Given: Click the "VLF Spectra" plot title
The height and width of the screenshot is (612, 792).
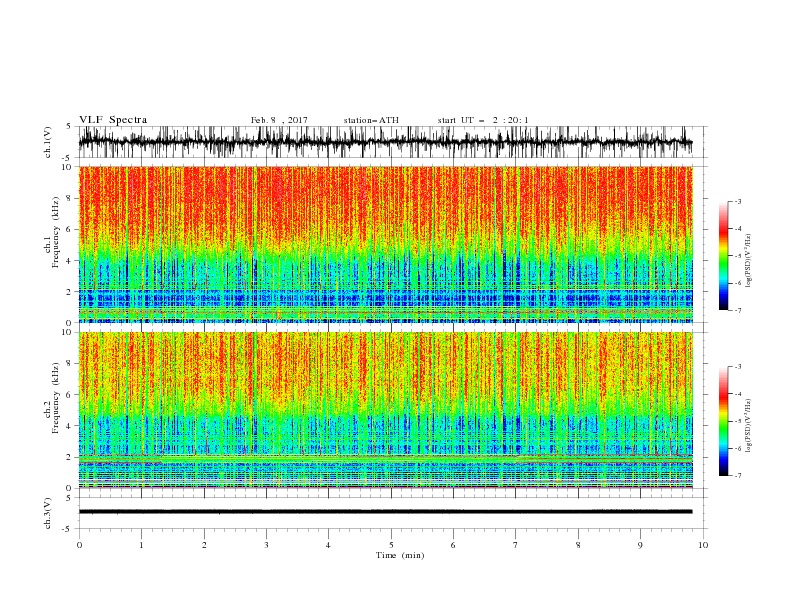Looking at the screenshot, I should click(113, 120).
